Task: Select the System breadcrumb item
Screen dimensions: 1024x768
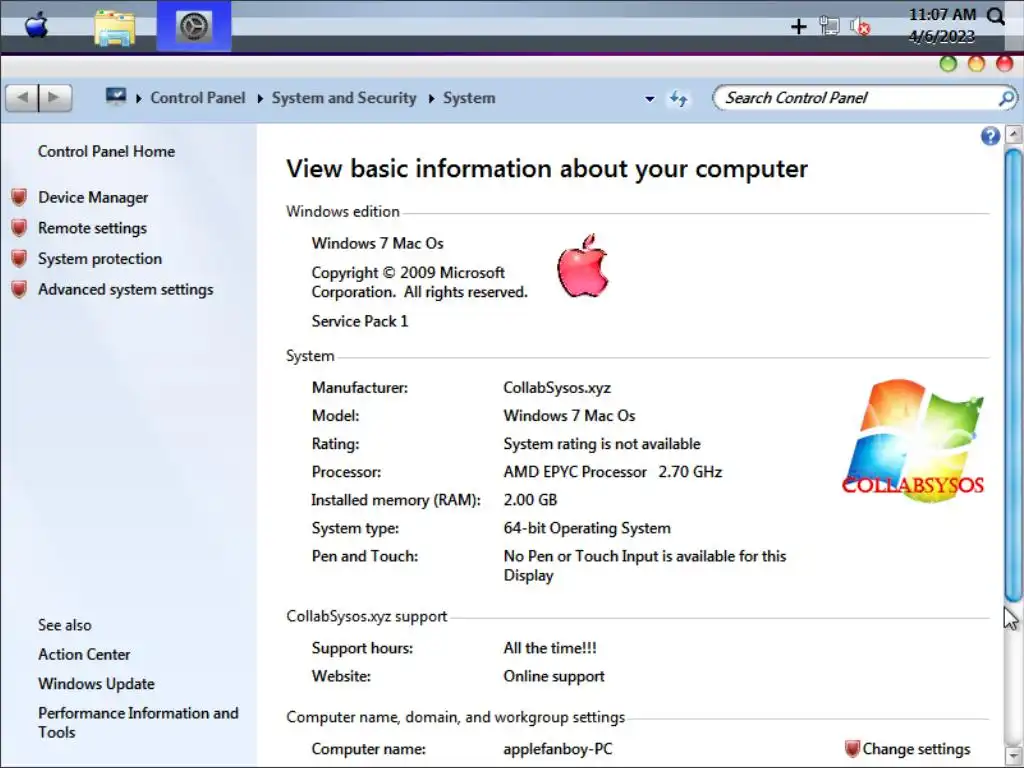Action: (469, 98)
